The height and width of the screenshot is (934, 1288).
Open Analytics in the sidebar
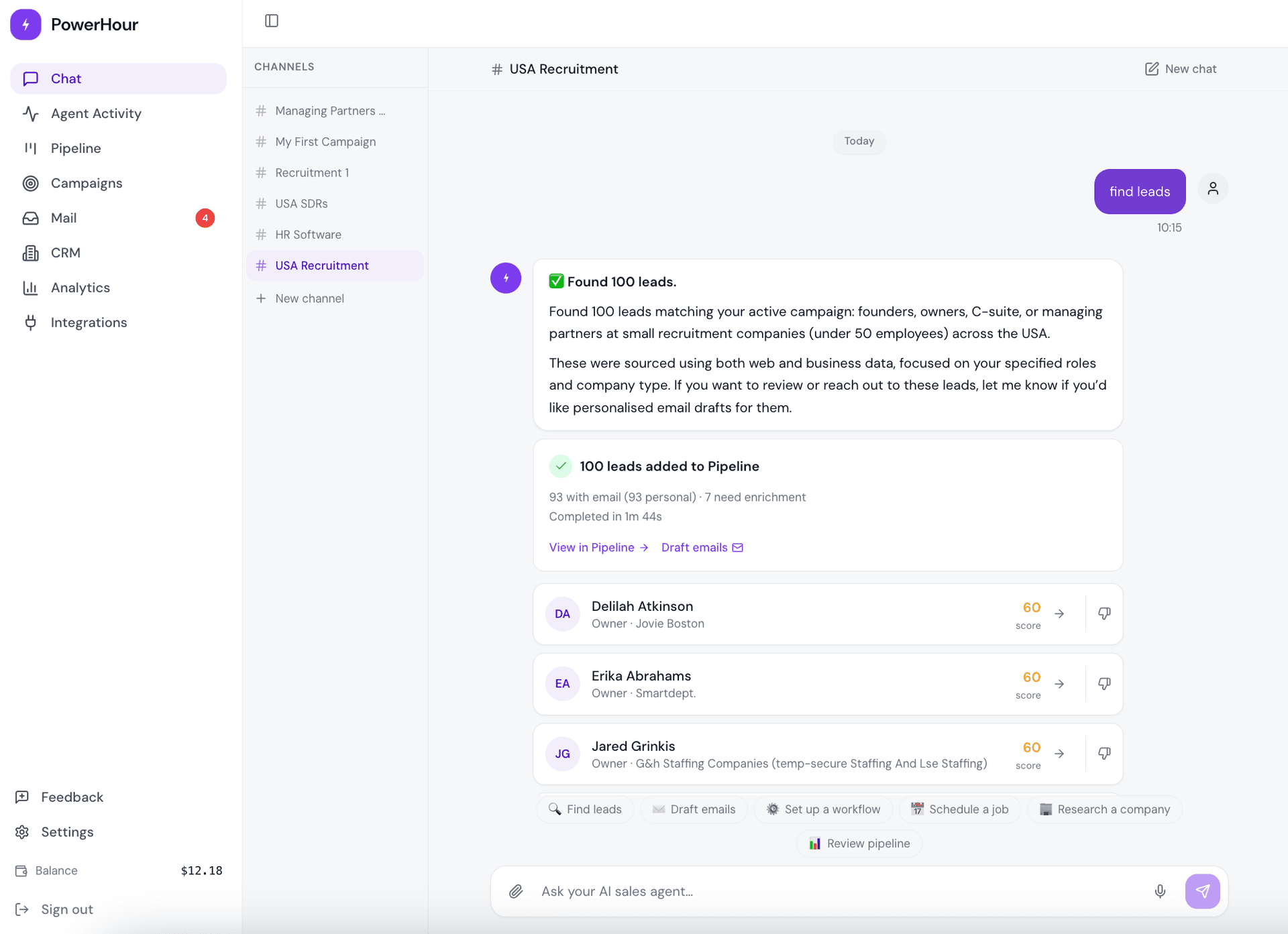pyautogui.click(x=118, y=288)
